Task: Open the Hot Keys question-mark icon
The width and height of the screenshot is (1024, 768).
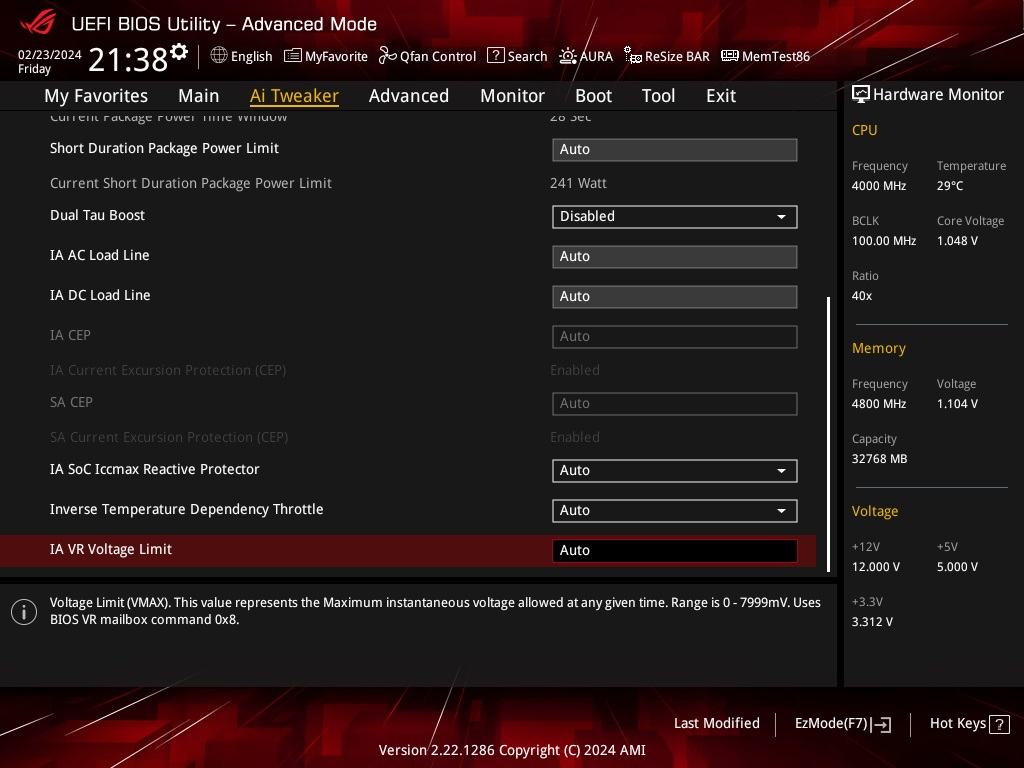Action: tap(999, 724)
